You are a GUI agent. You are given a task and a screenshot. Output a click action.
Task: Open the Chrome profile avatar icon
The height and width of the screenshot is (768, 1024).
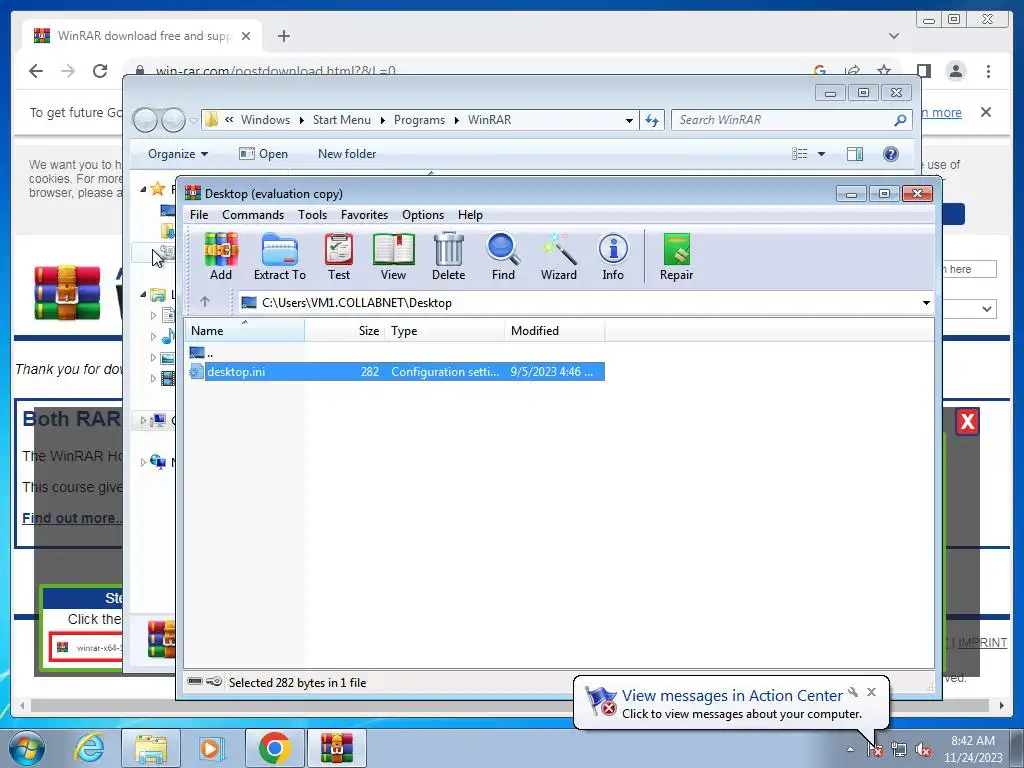[955, 71]
